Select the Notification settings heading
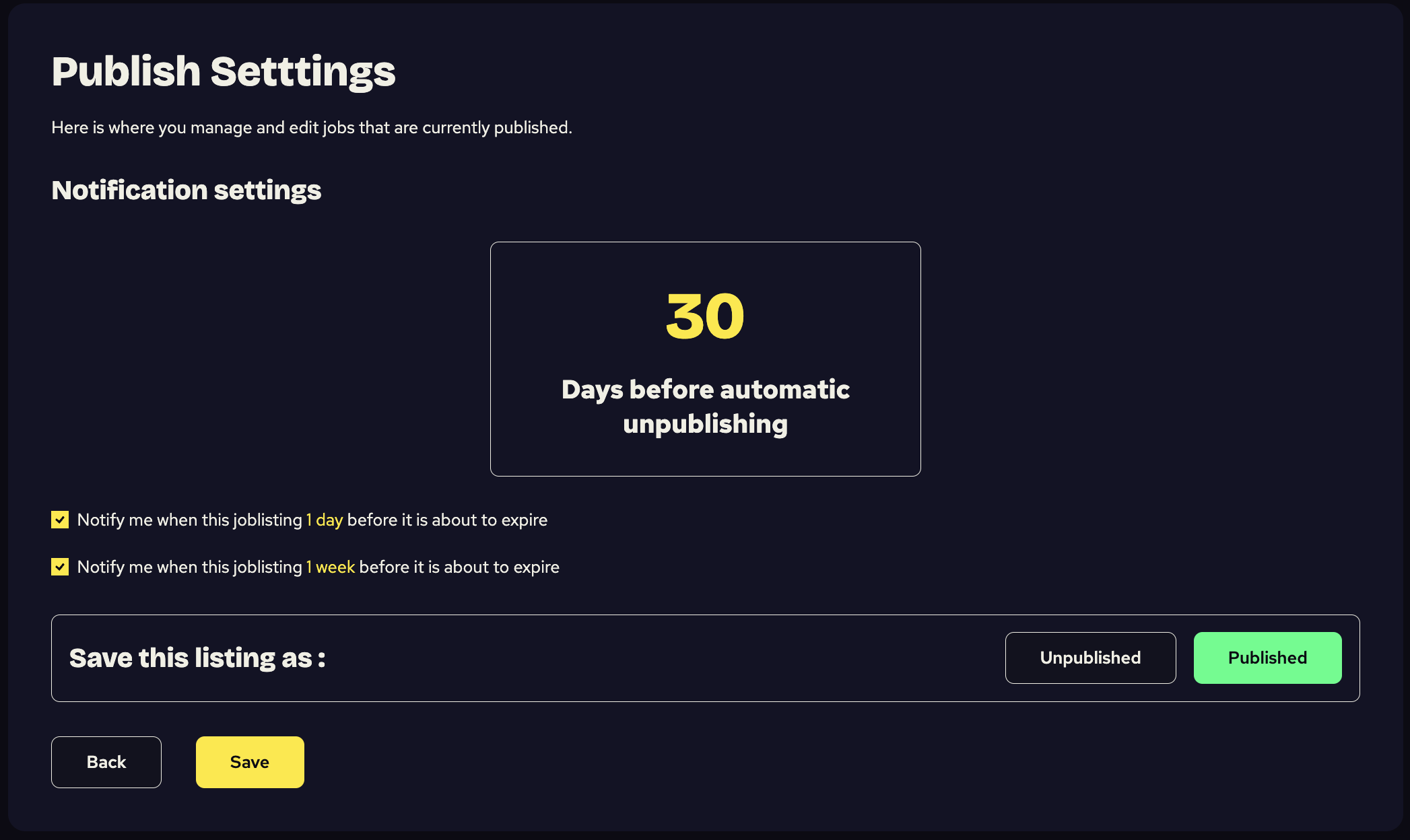This screenshot has width=1410, height=840. tap(187, 190)
